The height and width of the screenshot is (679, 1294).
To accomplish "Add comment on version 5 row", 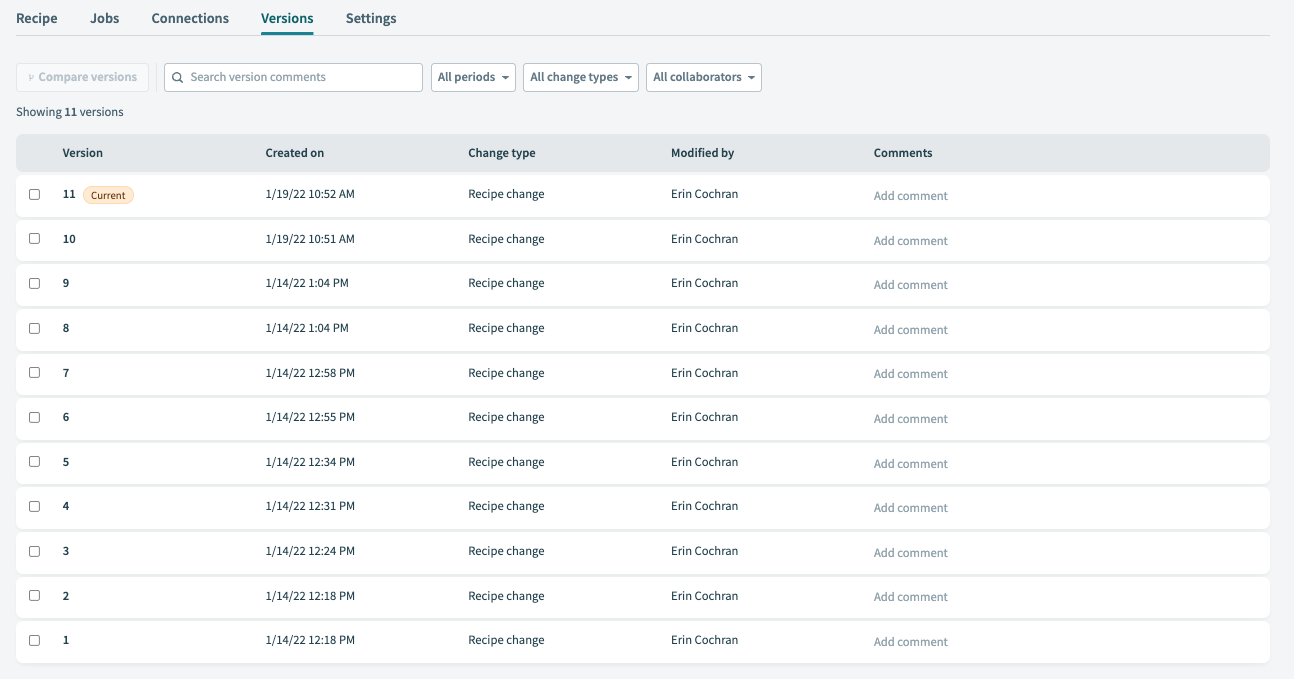I will point(910,464).
